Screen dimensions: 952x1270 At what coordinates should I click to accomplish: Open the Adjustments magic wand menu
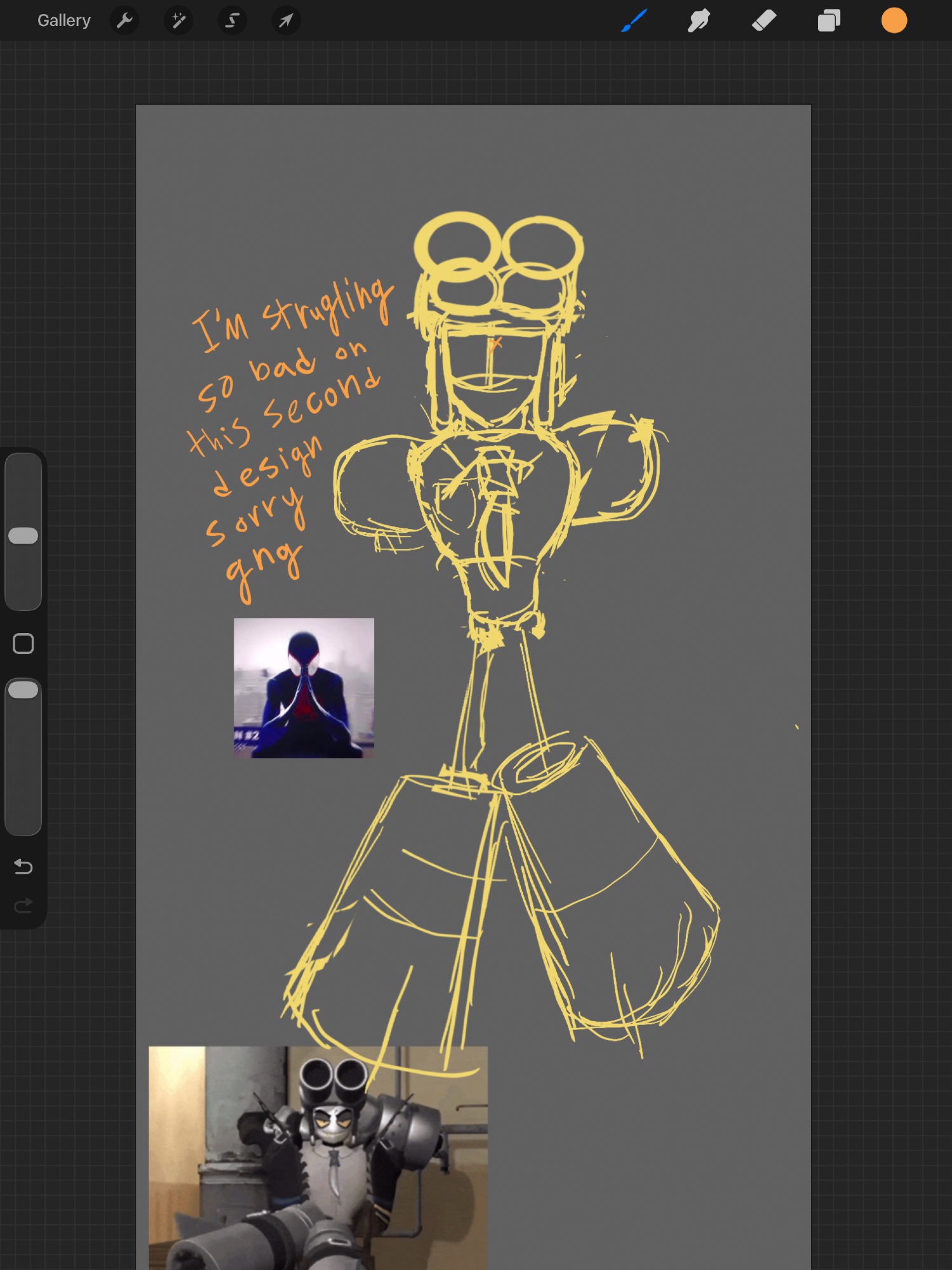(178, 21)
